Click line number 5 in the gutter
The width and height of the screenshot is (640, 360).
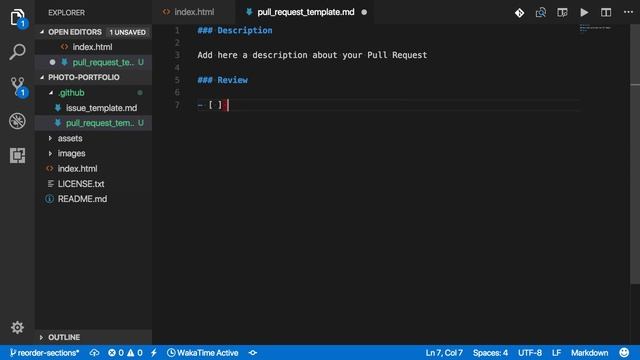177,80
